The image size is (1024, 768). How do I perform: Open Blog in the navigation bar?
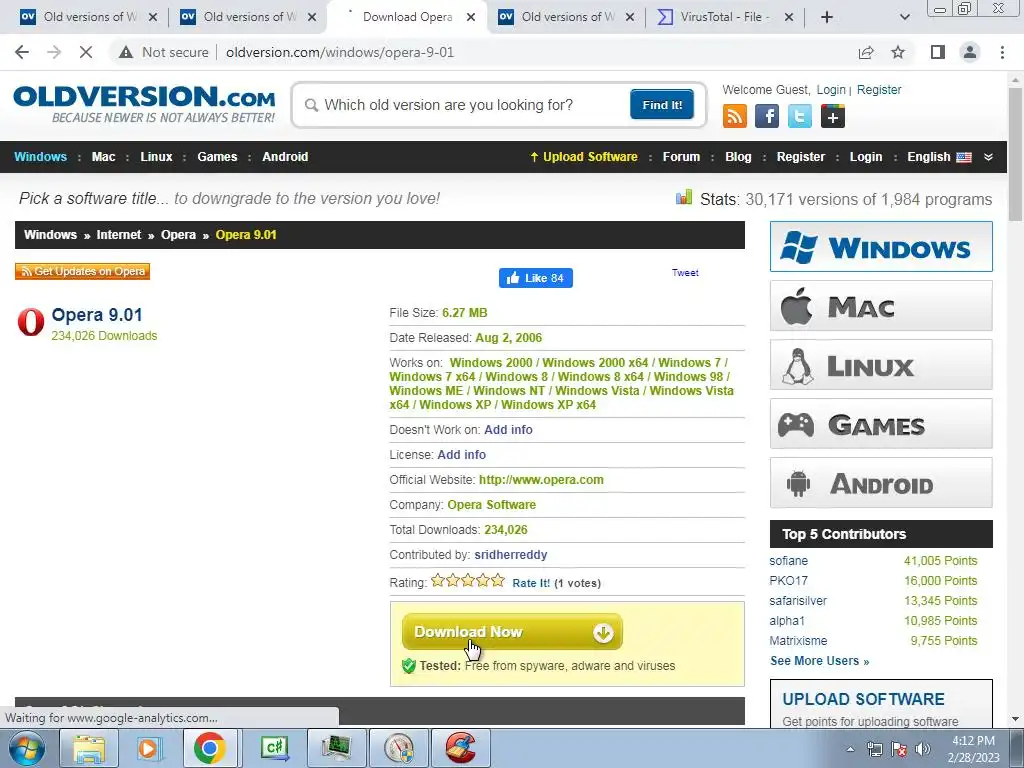coord(738,157)
